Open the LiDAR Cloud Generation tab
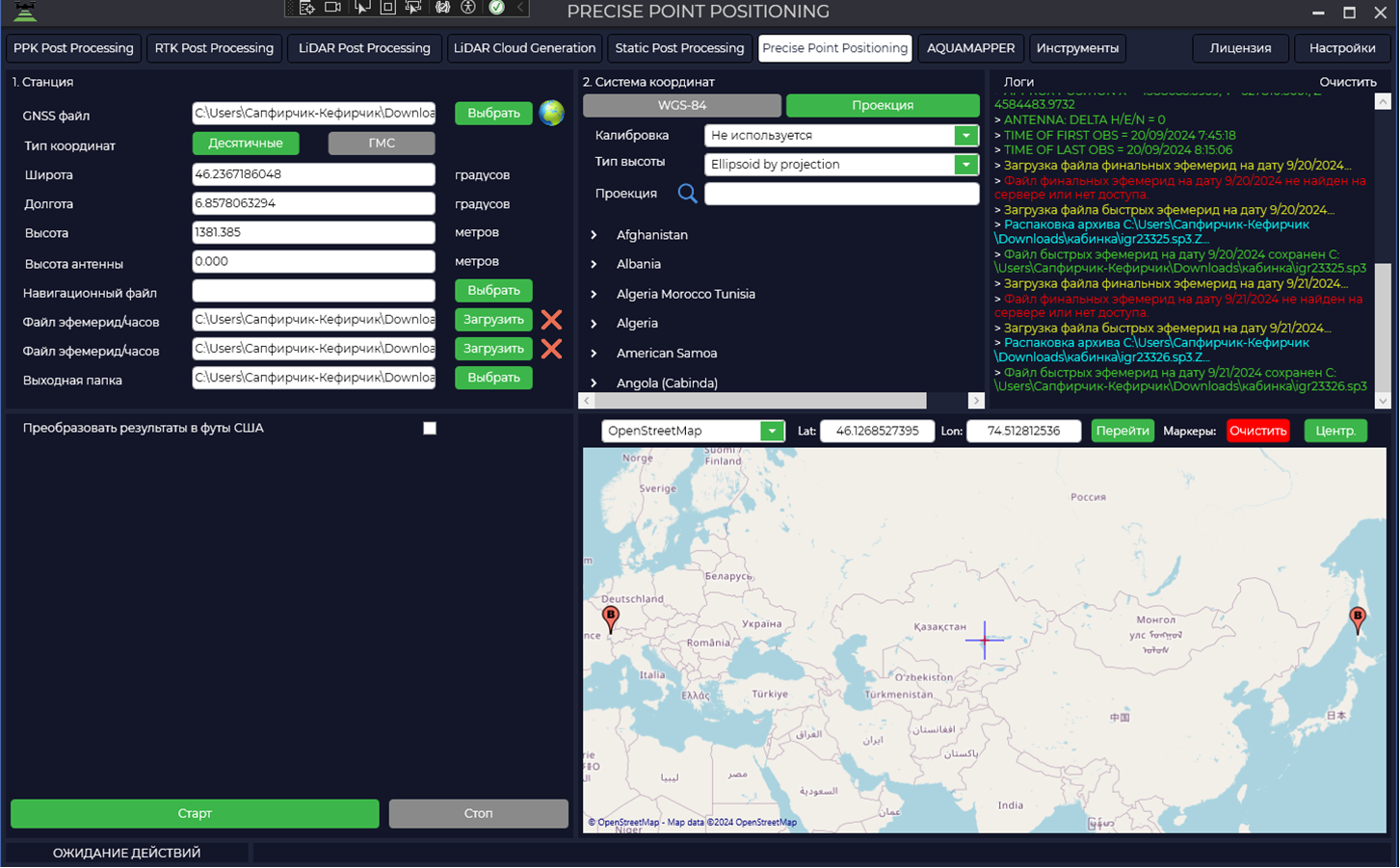Screen dimensions: 1400x868 tap(524, 48)
